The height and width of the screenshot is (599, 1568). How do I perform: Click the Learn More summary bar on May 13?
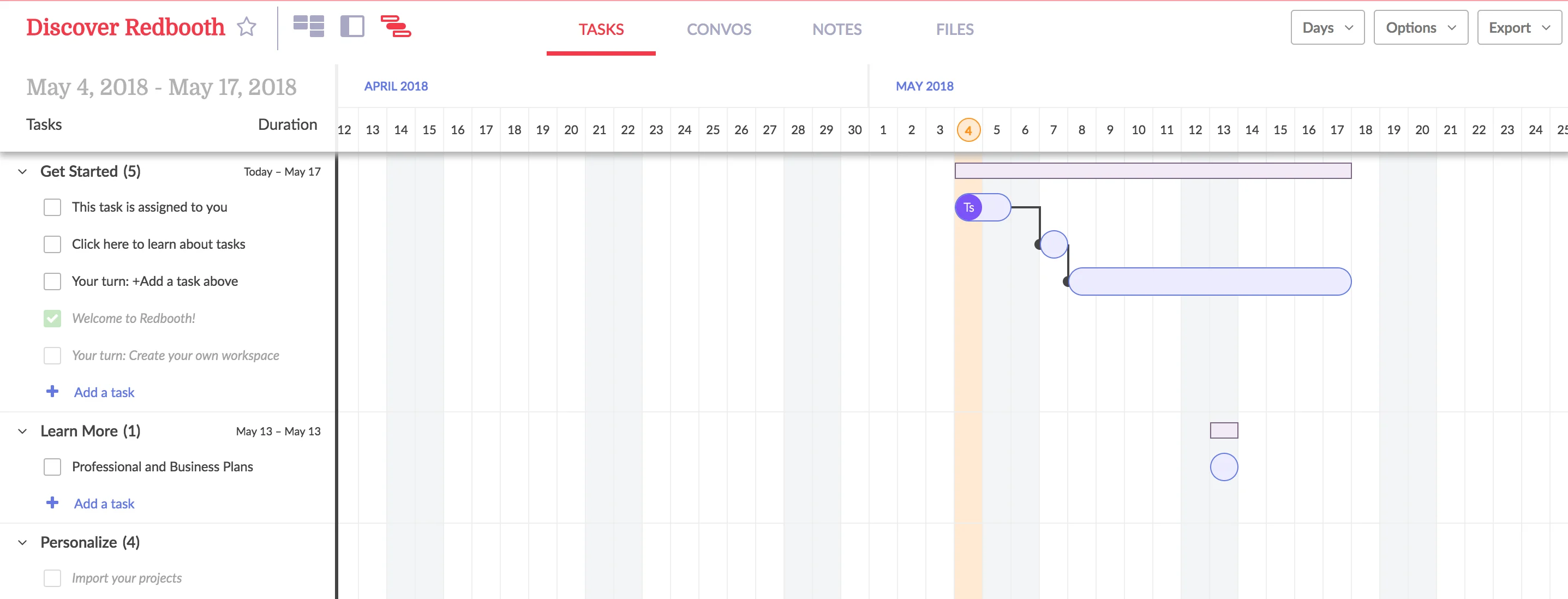1224,430
